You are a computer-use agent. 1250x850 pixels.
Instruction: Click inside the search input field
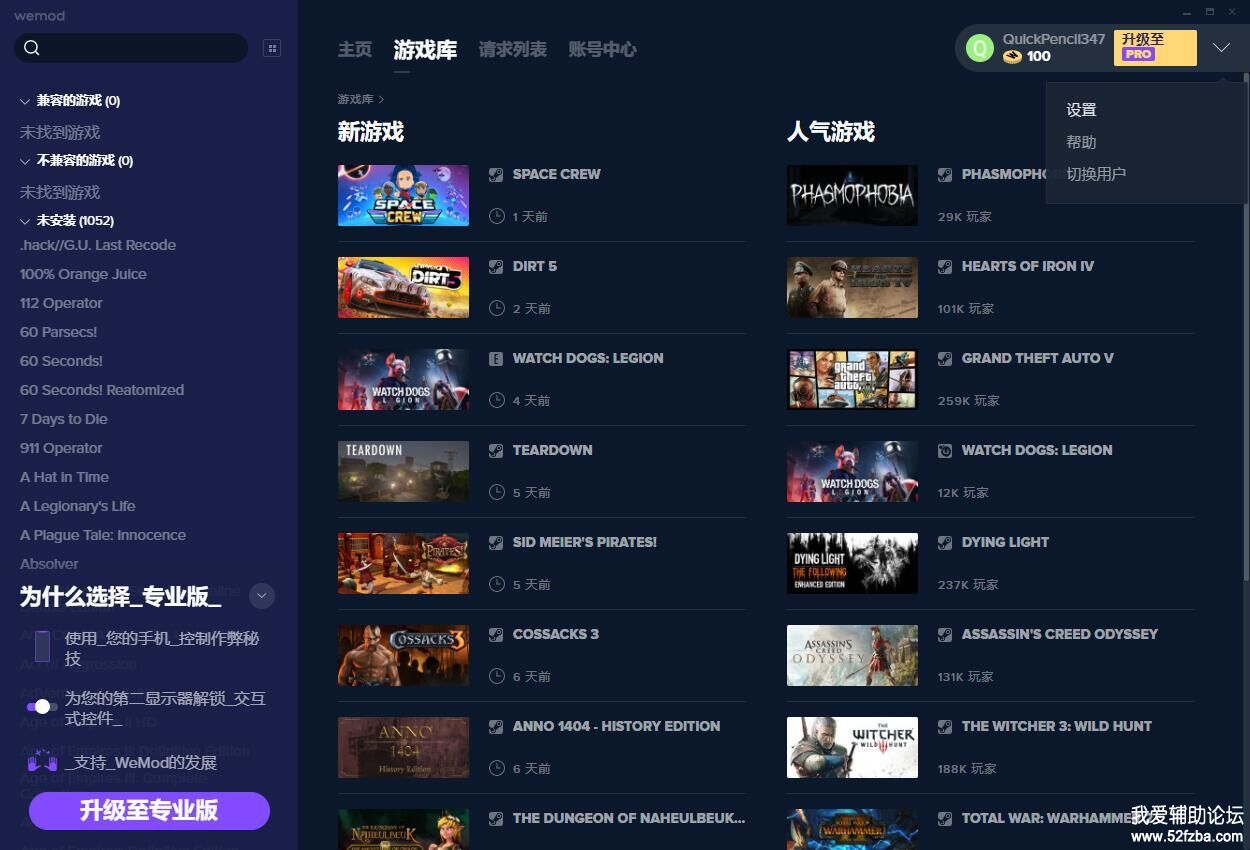pyautogui.click(x=131, y=48)
